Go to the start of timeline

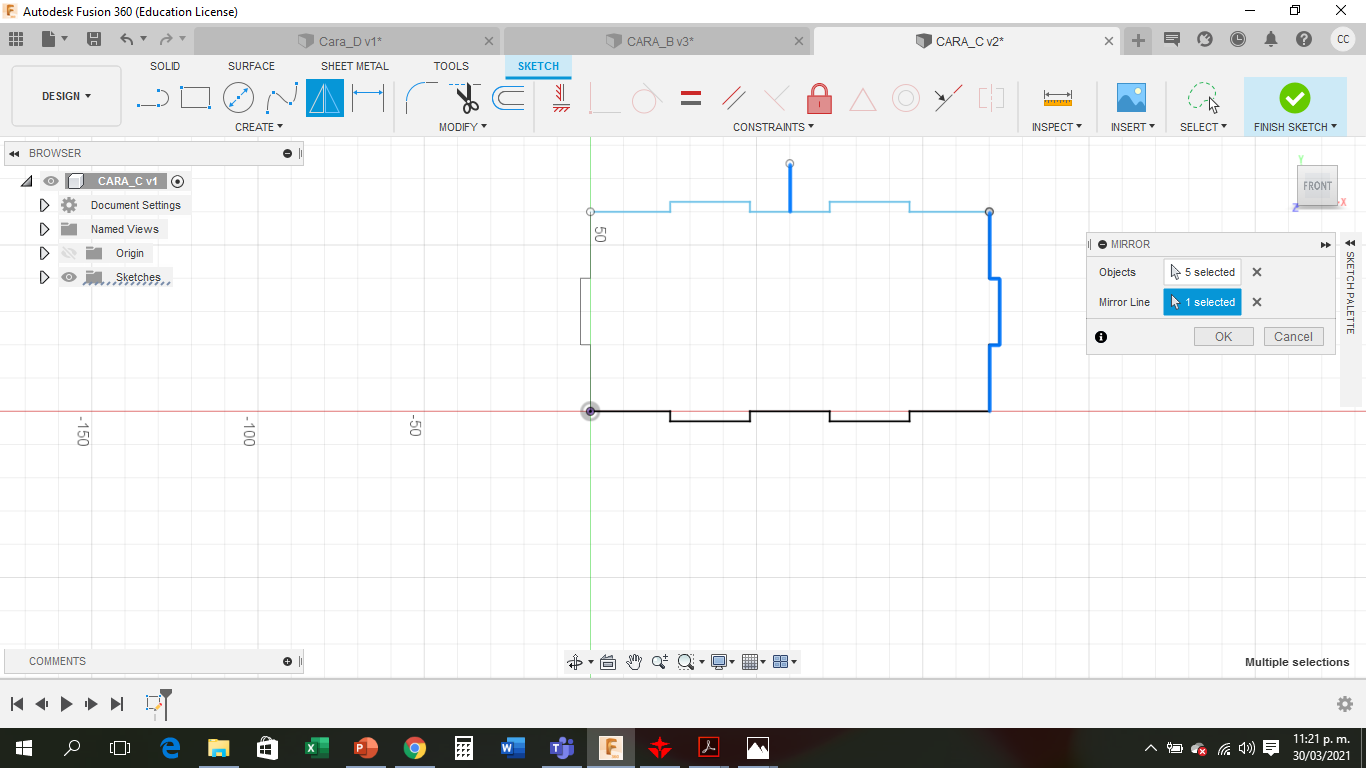(16, 704)
